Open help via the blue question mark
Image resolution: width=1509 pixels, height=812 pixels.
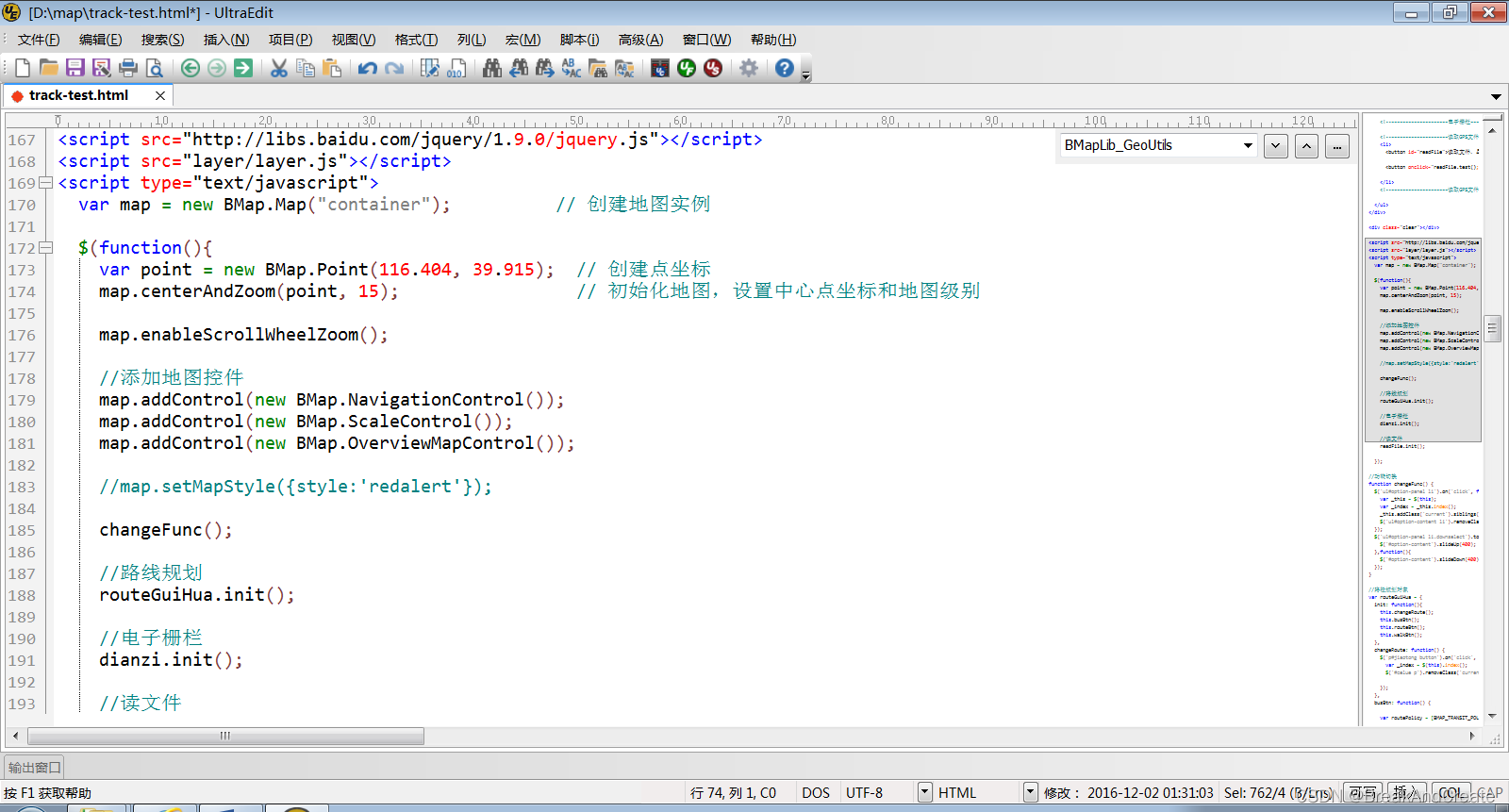click(x=784, y=68)
